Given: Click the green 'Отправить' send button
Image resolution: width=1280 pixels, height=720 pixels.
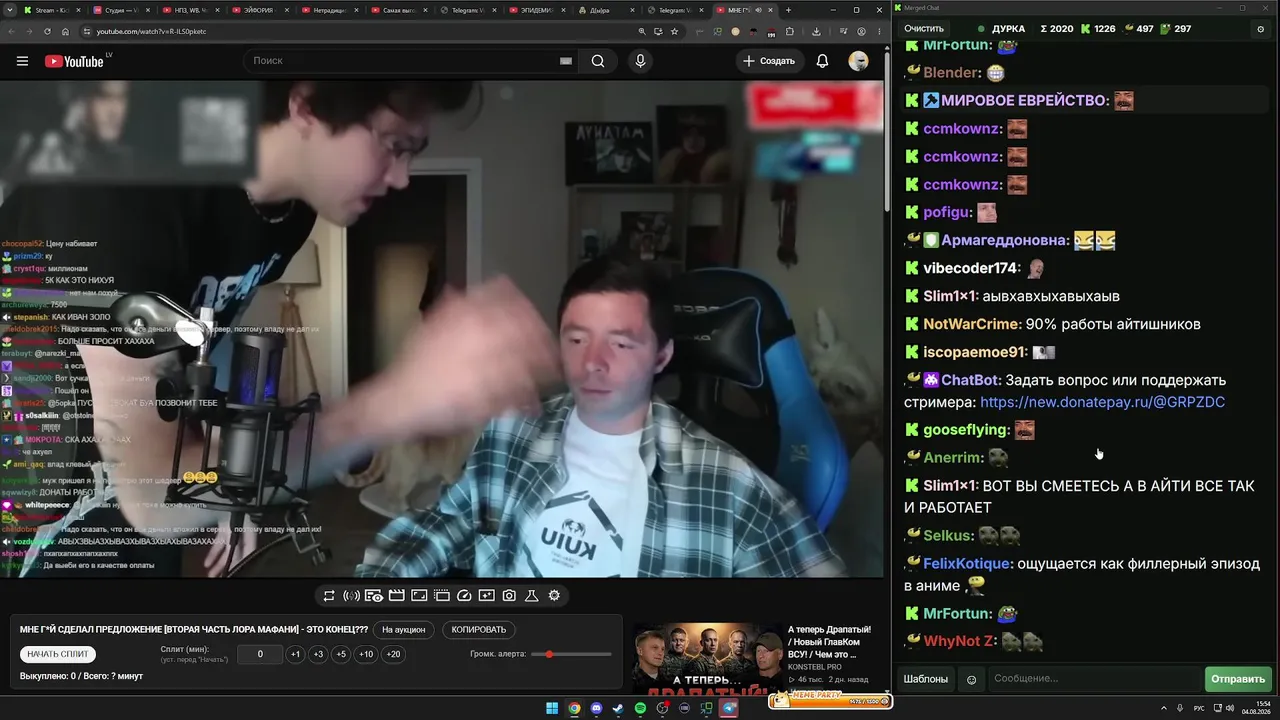Looking at the screenshot, I should 1238,679.
